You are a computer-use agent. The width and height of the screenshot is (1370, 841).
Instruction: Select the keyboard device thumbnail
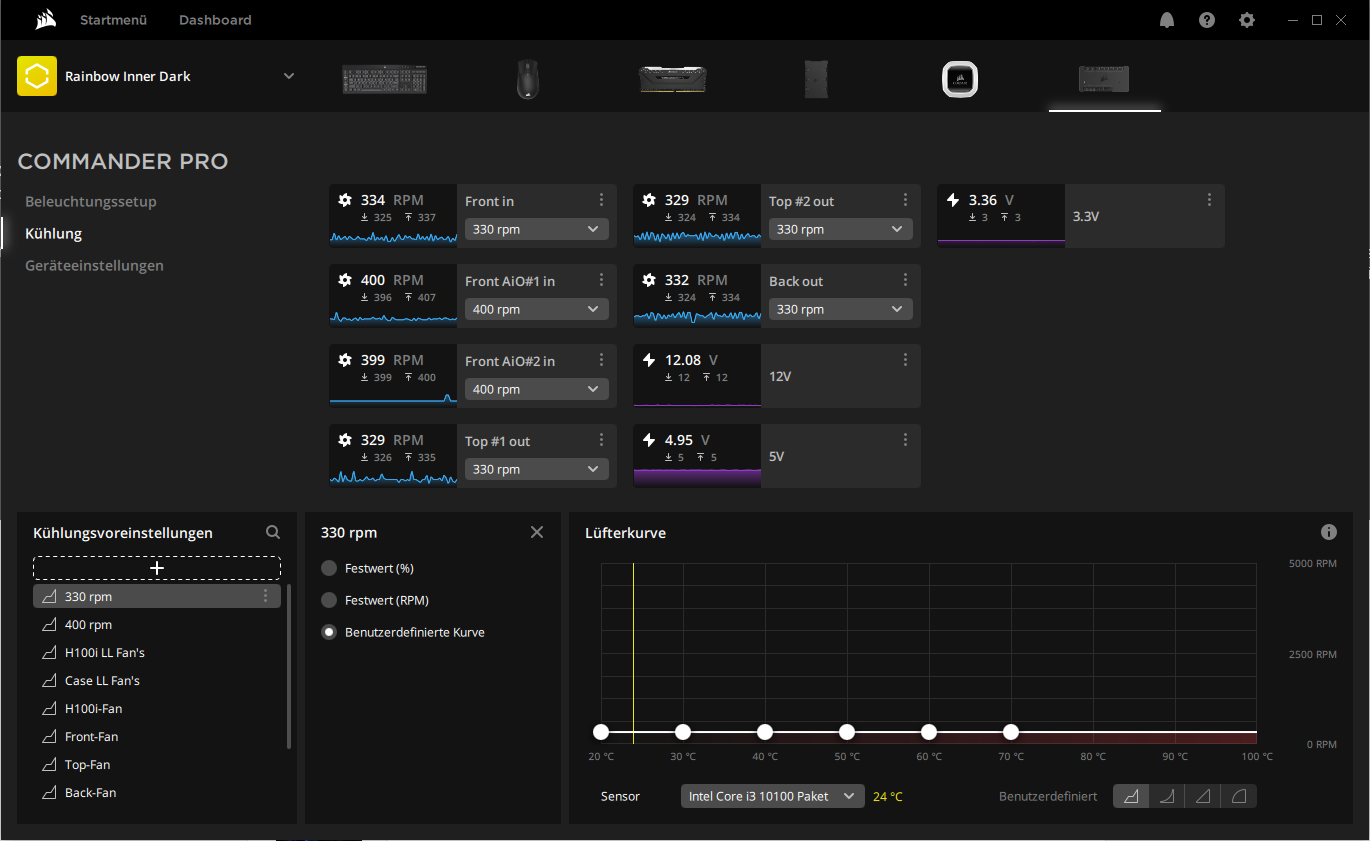(385, 79)
